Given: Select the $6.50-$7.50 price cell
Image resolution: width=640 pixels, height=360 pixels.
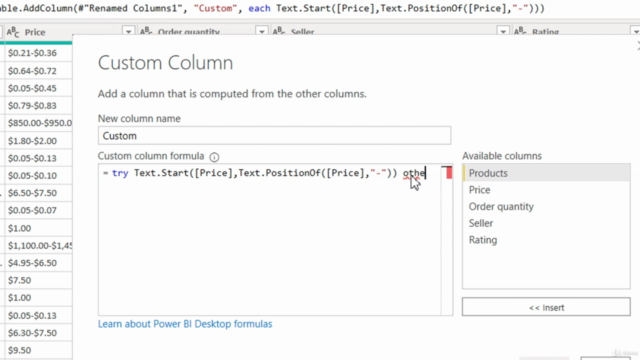Looking at the screenshot, I should (x=38, y=193).
